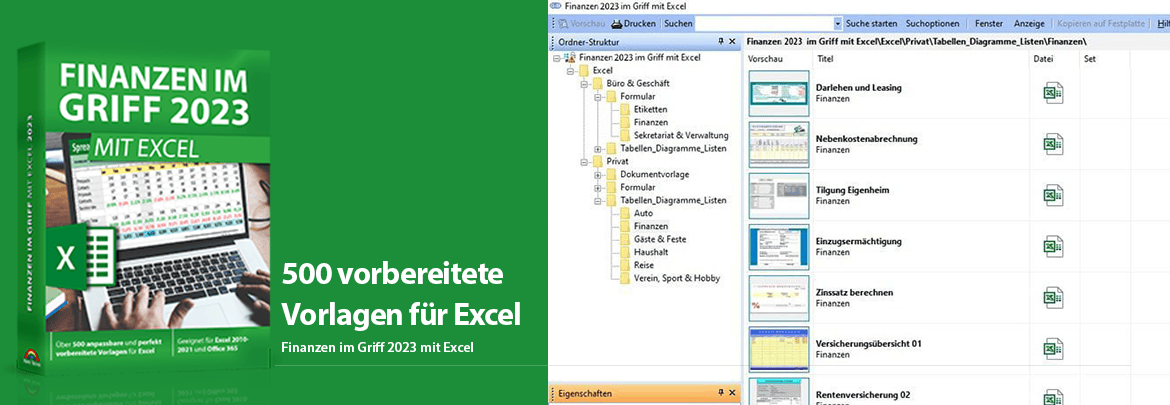The height and width of the screenshot is (405, 1170).
Task: Collapse the Privat folder node
Action: click(x=583, y=161)
